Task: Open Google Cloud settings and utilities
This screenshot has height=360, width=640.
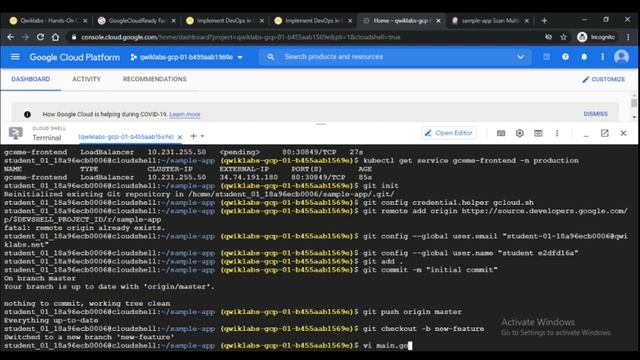Action: [602, 57]
